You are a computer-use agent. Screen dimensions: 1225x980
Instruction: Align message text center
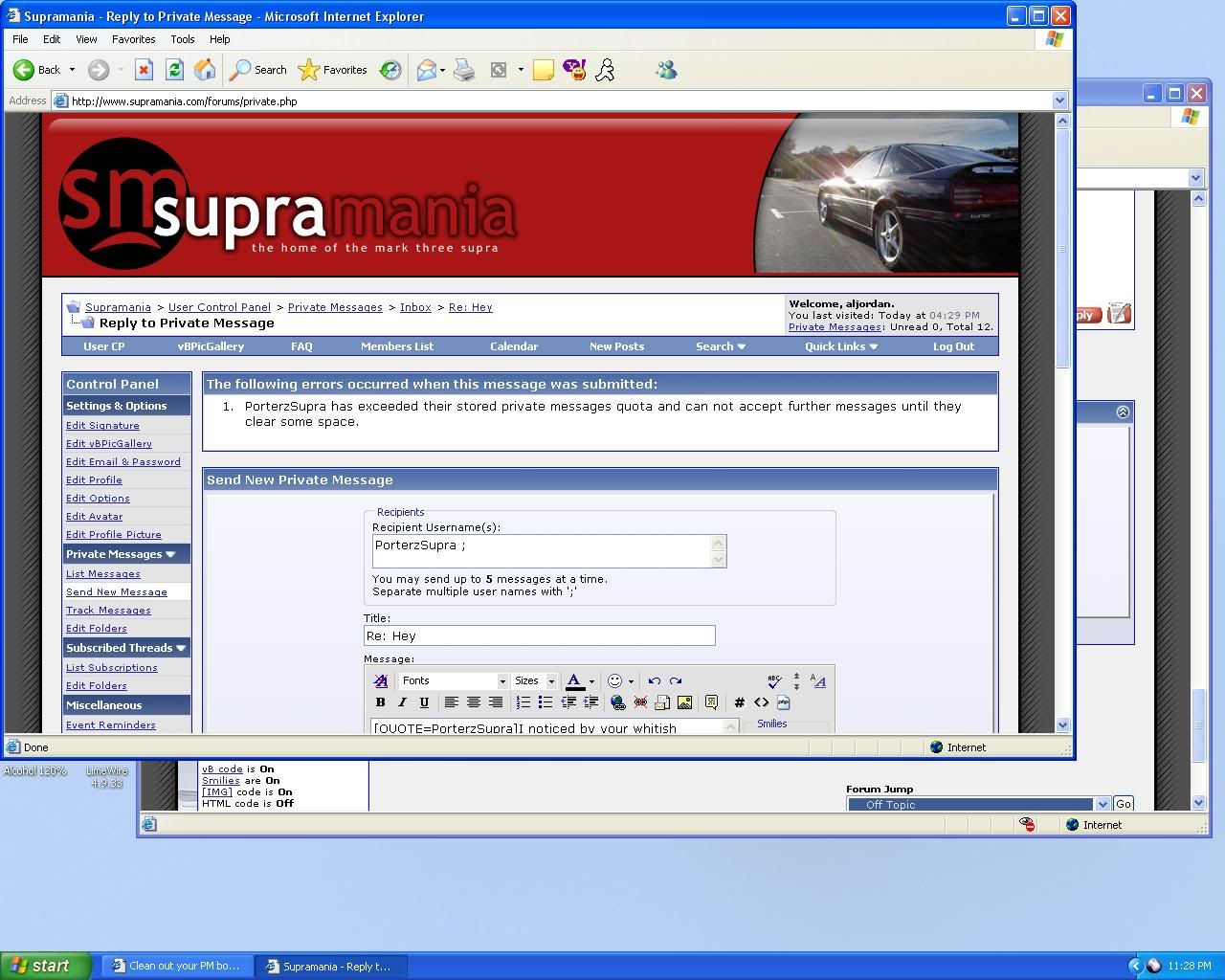click(473, 702)
